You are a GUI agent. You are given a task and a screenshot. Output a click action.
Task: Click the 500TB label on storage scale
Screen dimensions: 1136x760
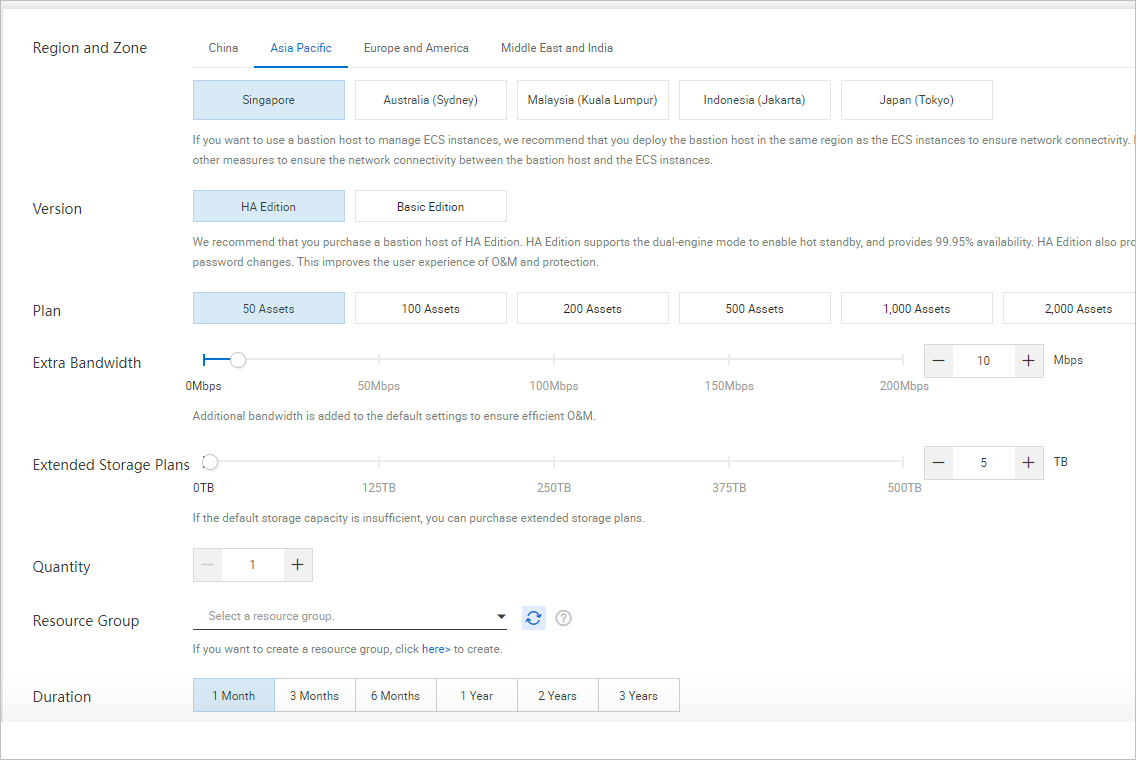click(x=904, y=488)
